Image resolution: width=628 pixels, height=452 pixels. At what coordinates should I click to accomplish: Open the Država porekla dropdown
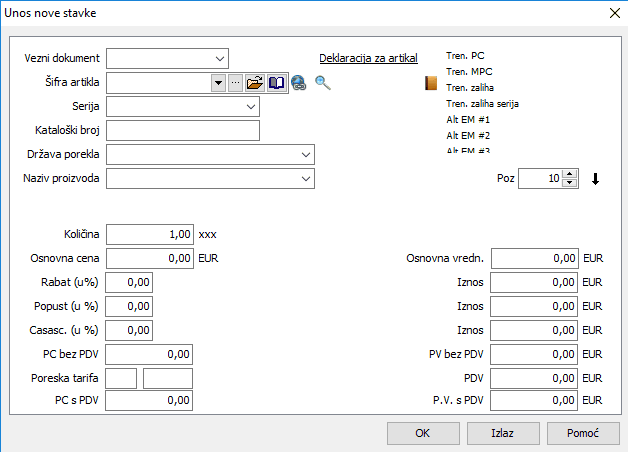pyautogui.click(x=305, y=155)
